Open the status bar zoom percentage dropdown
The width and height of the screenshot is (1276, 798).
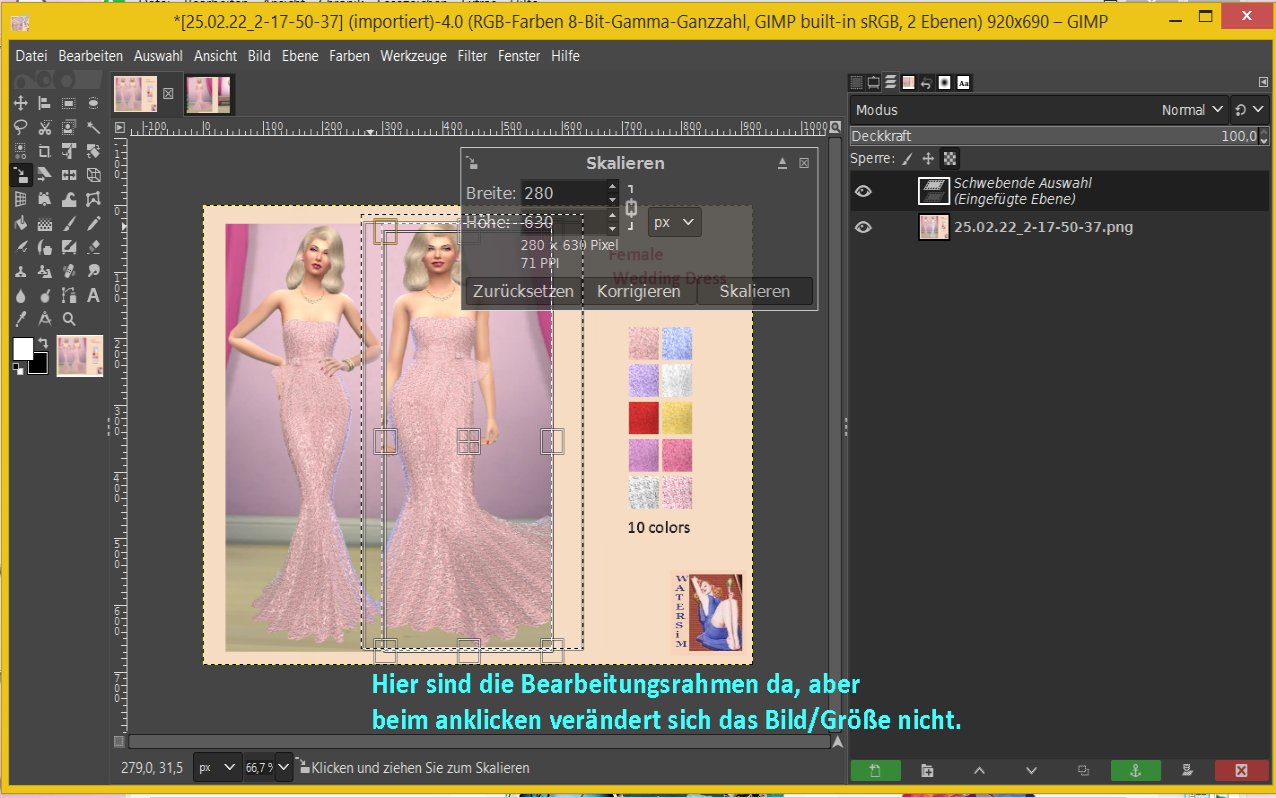tap(283, 768)
